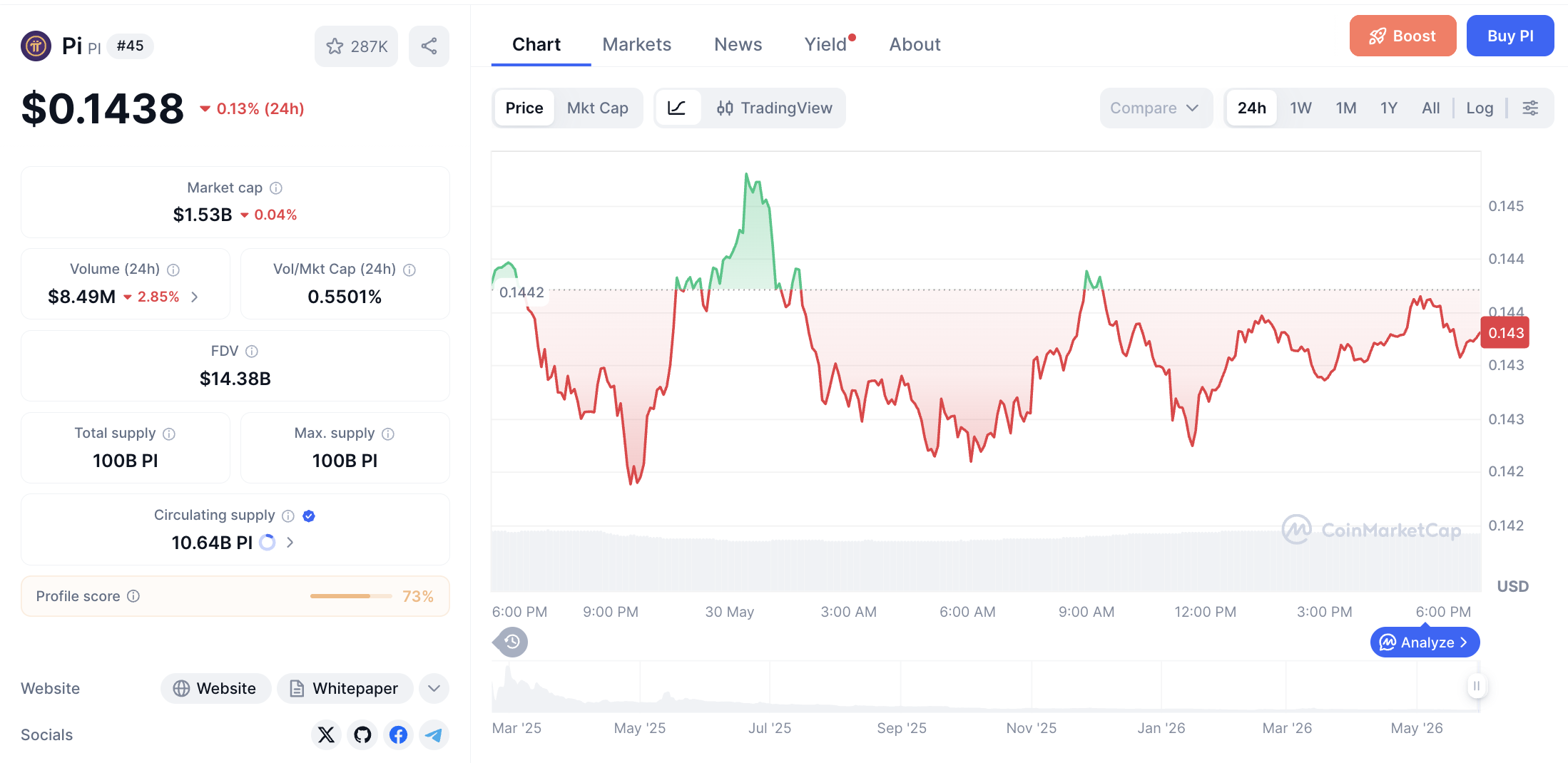Click the 0.1442 opening price label
Image resolution: width=1568 pixels, height=763 pixels.
pos(521,292)
